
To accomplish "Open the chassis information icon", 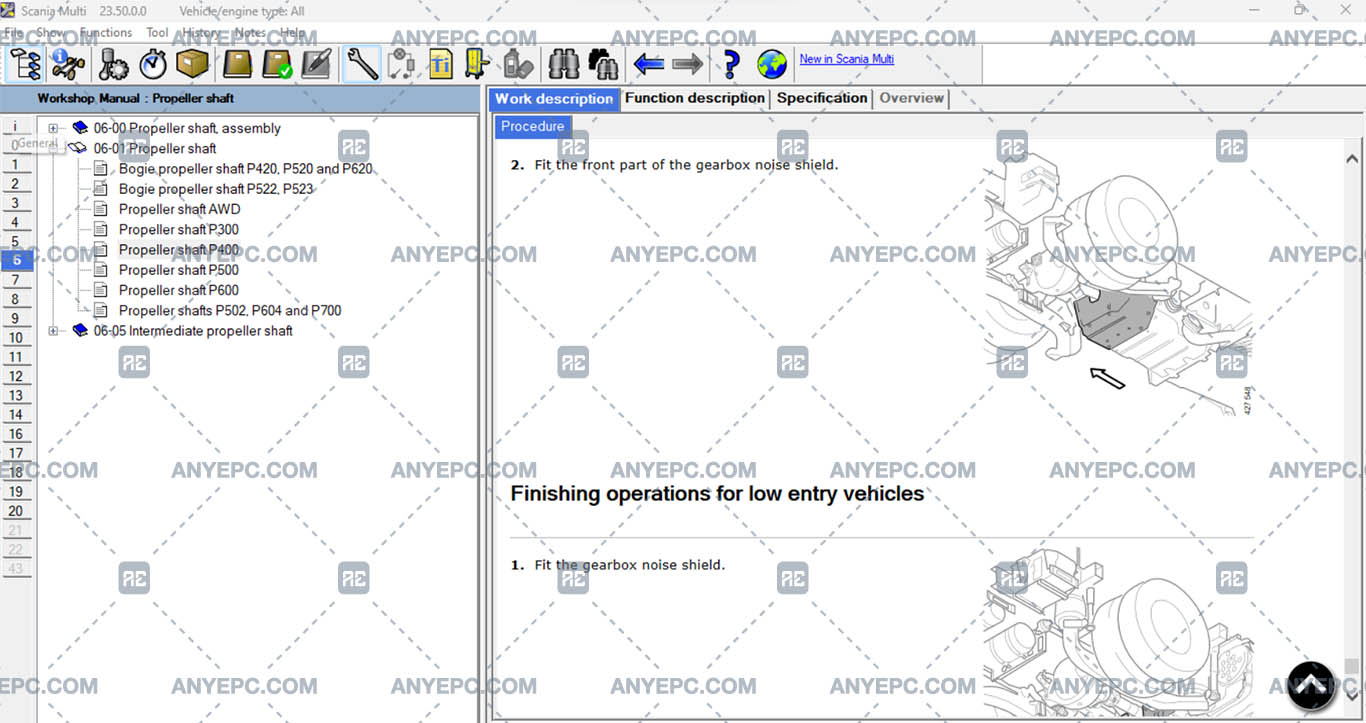I will [68, 64].
